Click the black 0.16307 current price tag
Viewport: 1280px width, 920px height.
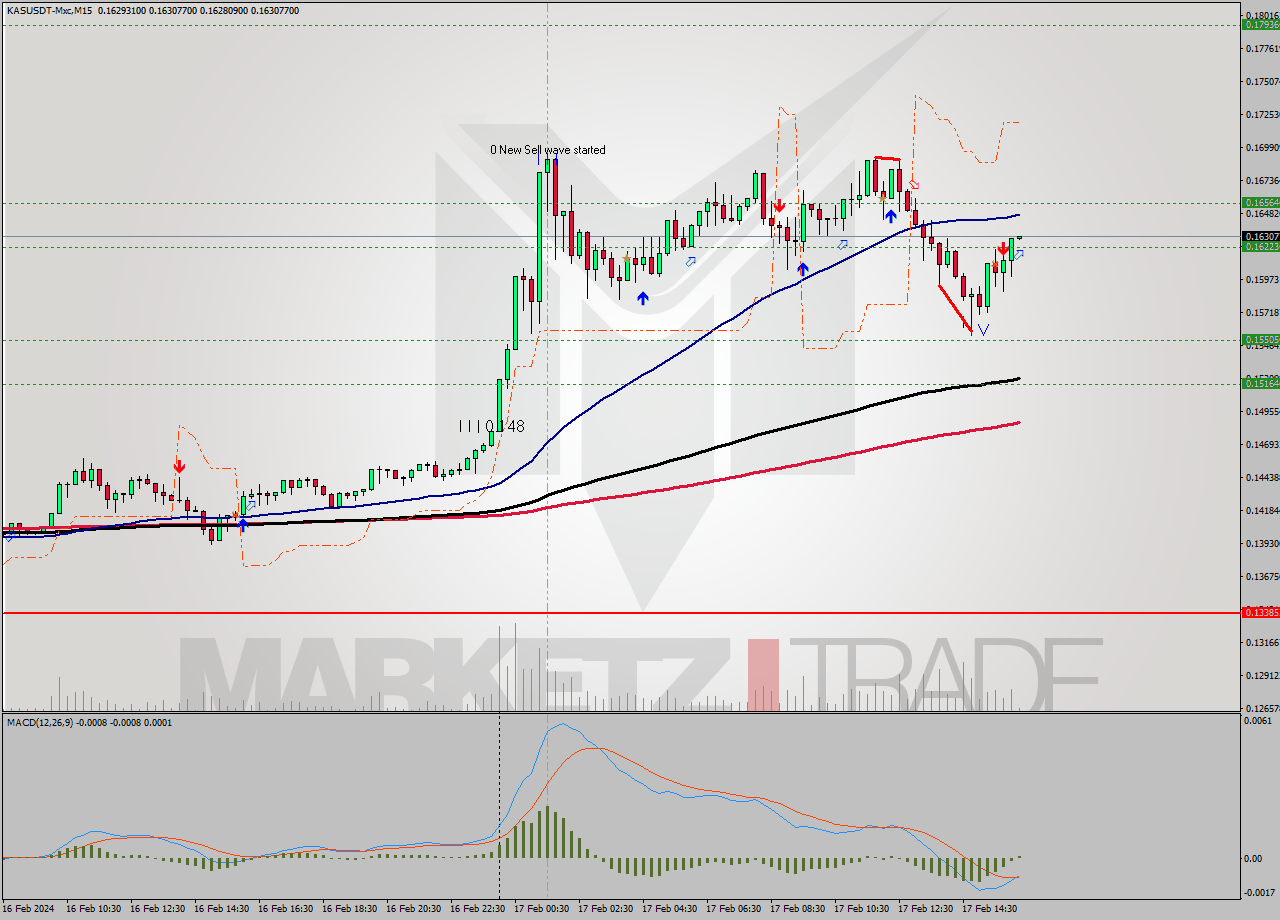(x=1260, y=236)
